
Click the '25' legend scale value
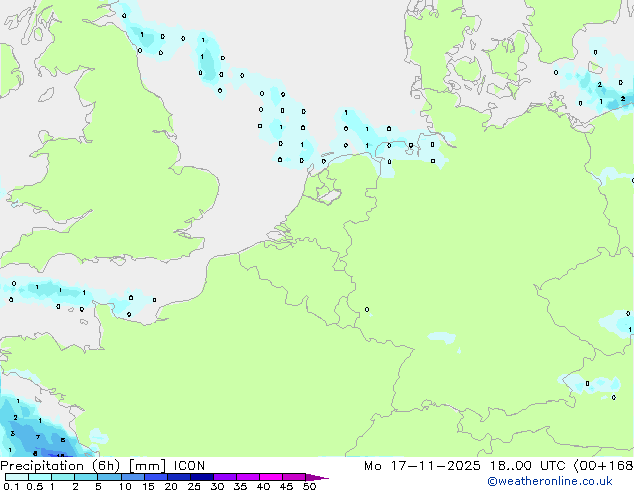coord(194,486)
